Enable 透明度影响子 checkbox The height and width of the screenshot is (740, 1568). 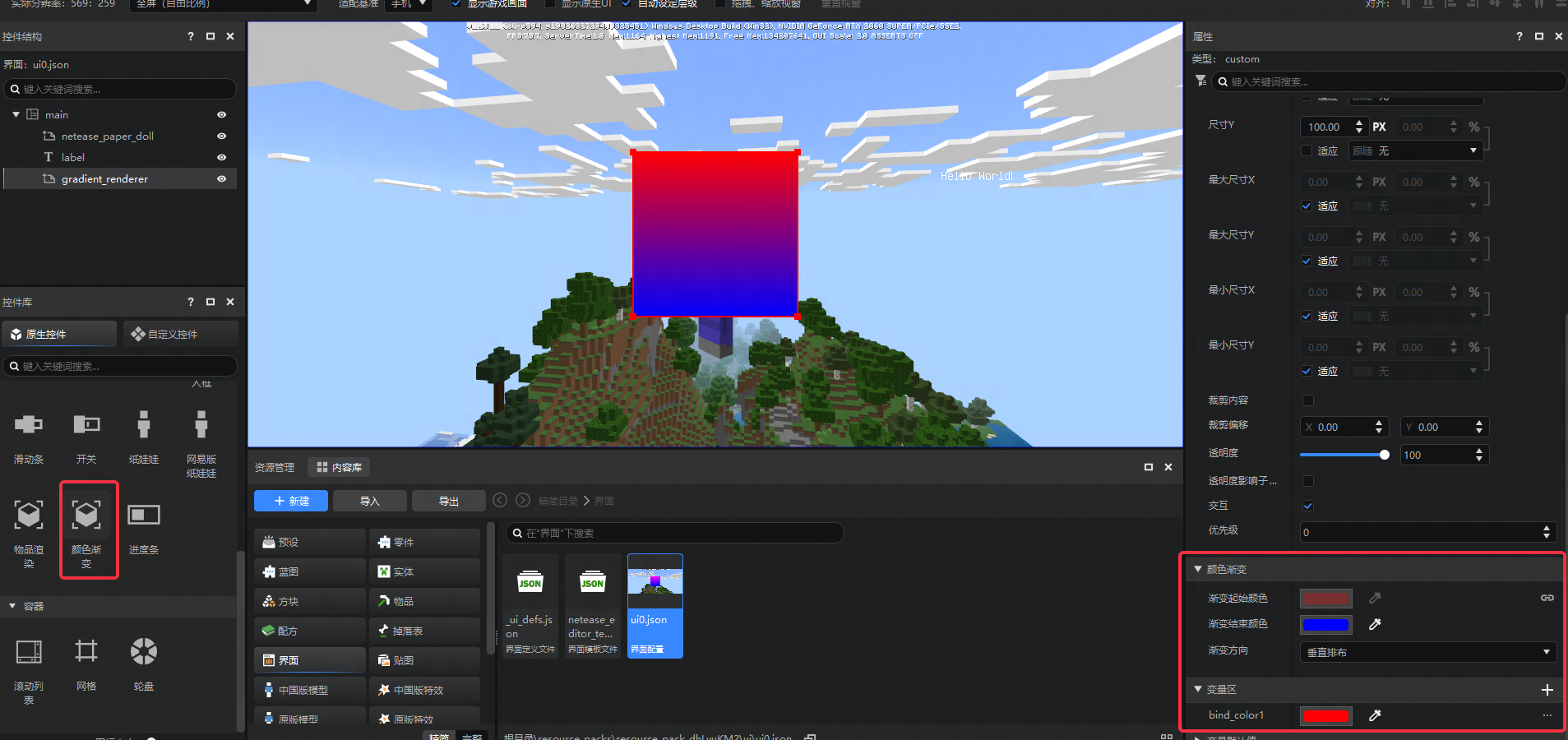coord(1308,481)
